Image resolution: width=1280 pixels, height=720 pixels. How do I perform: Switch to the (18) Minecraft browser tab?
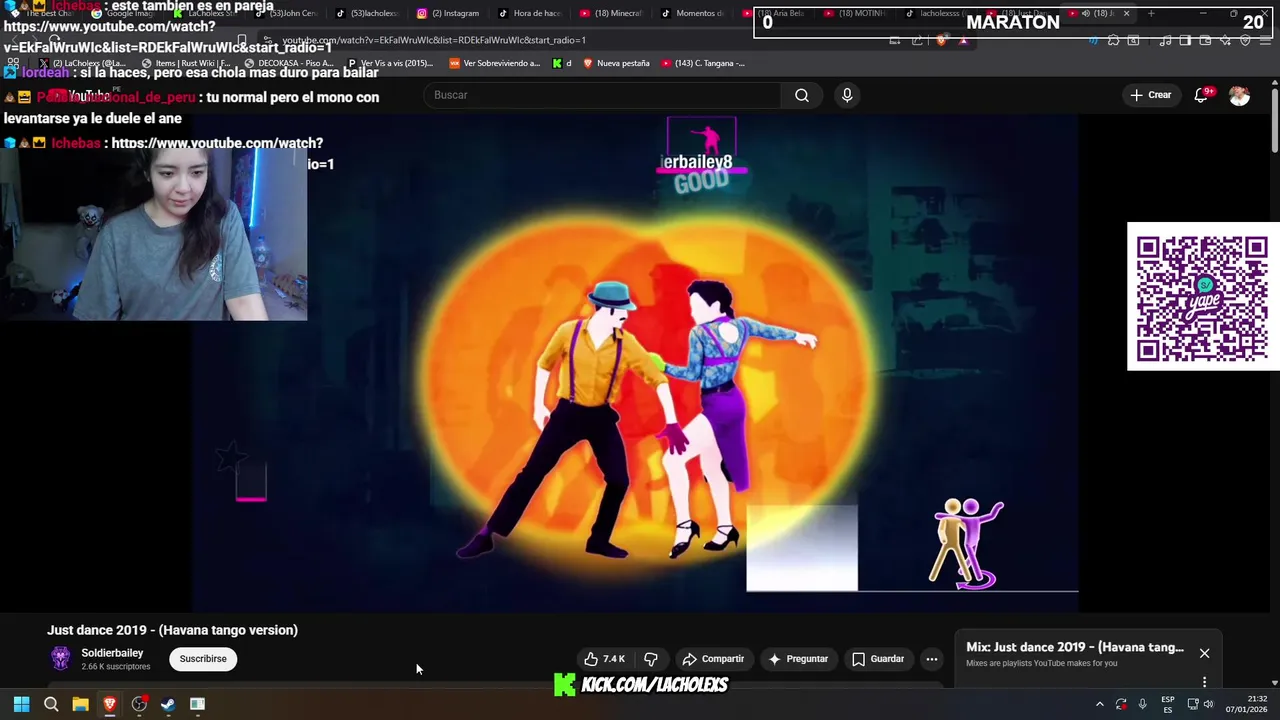pos(612,14)
